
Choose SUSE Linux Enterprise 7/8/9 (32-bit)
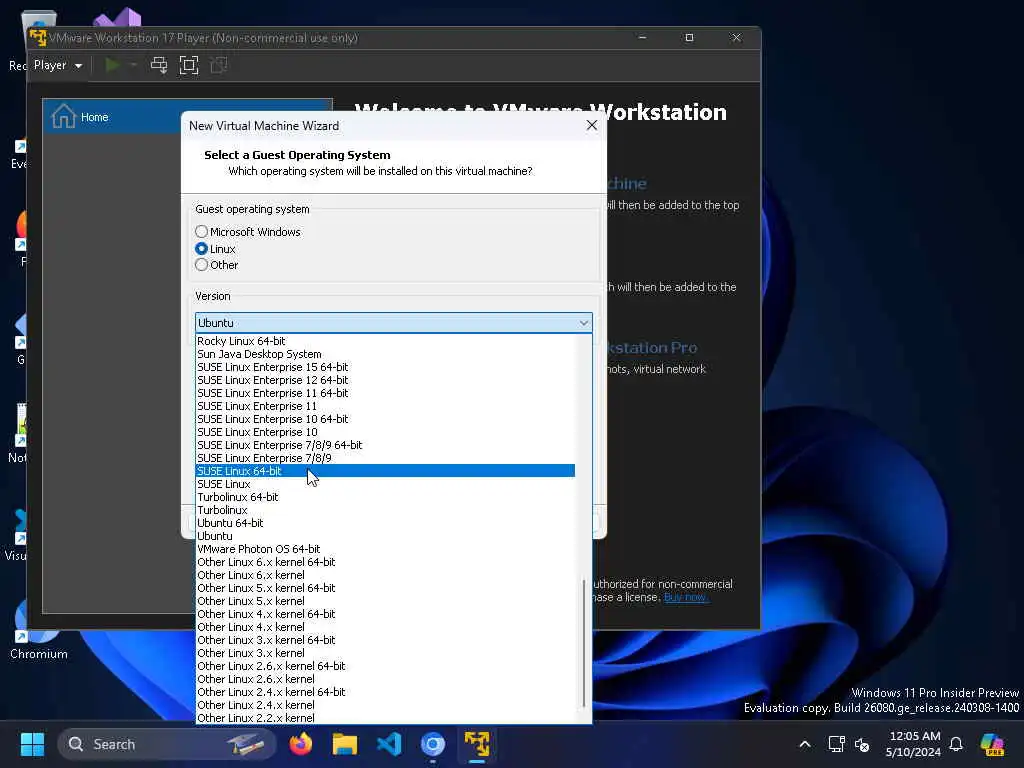pos(385,458)
